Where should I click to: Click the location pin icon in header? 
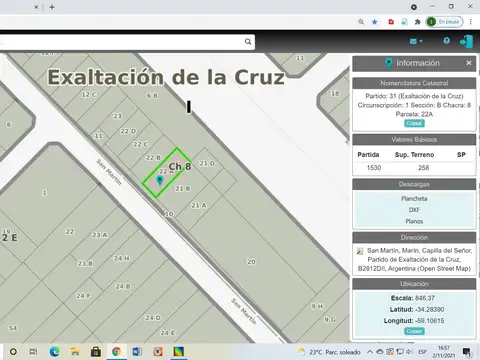coord(447,41)
